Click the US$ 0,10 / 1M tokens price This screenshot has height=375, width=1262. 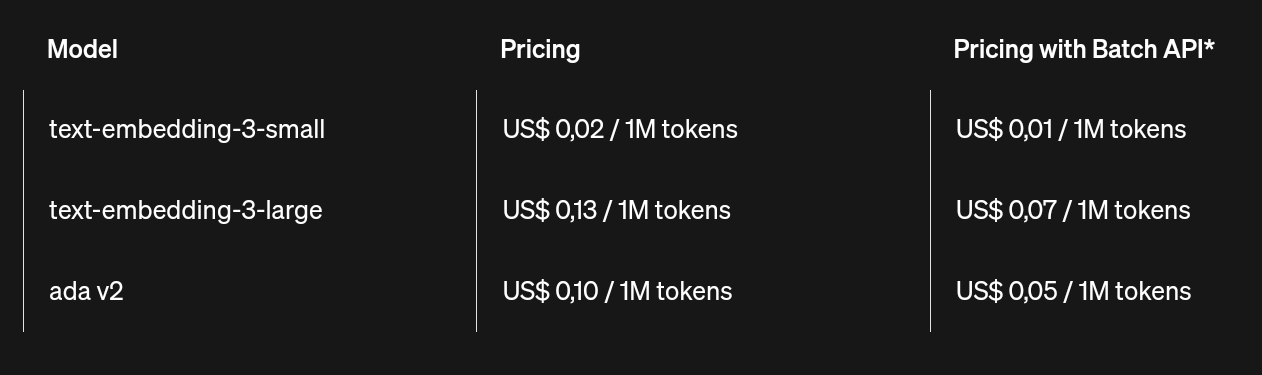click(618, 291)
